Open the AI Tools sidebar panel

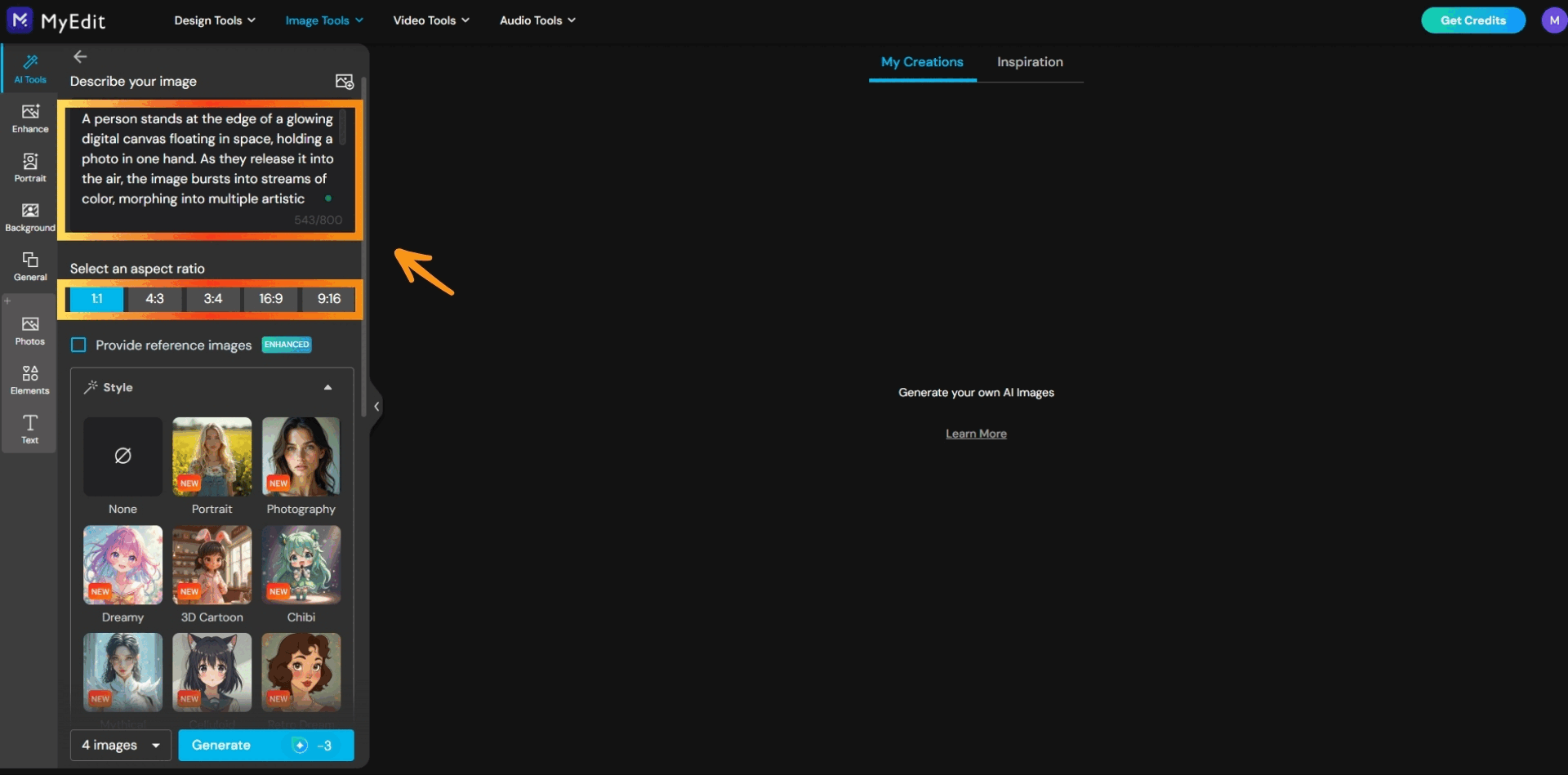pyautogui.click(x=30, y=69)
